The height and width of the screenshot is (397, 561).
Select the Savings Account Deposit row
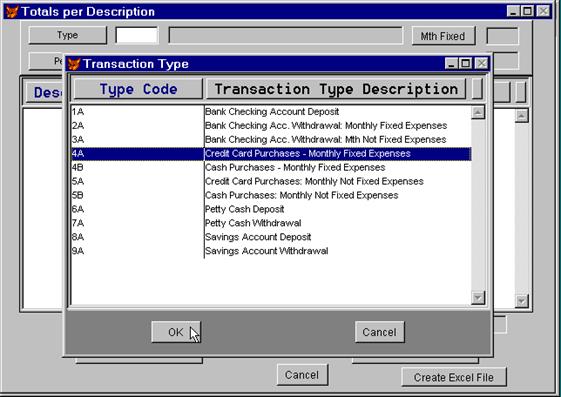tap(271, 237)
